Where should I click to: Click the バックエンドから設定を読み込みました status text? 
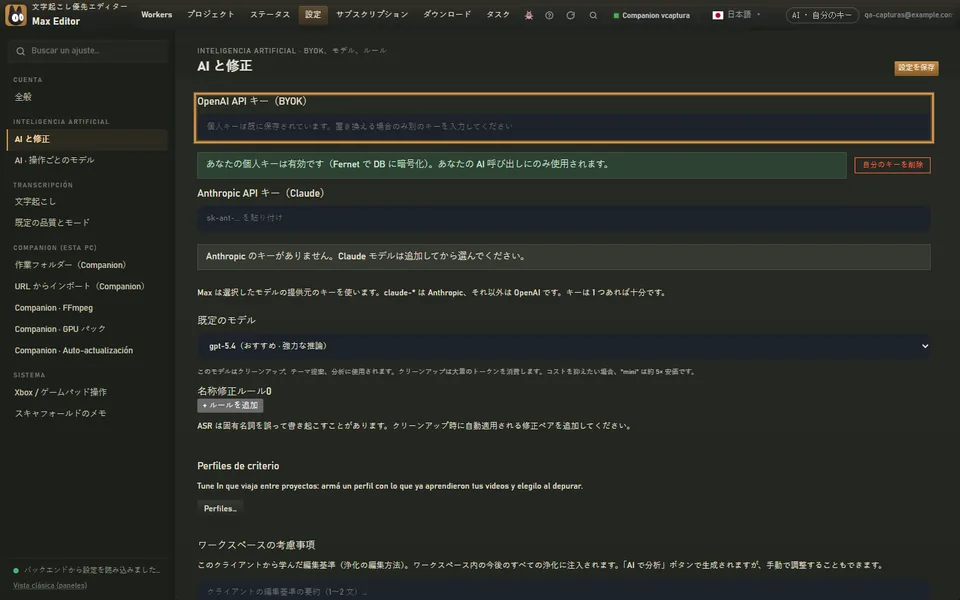[x=91, y=570]
